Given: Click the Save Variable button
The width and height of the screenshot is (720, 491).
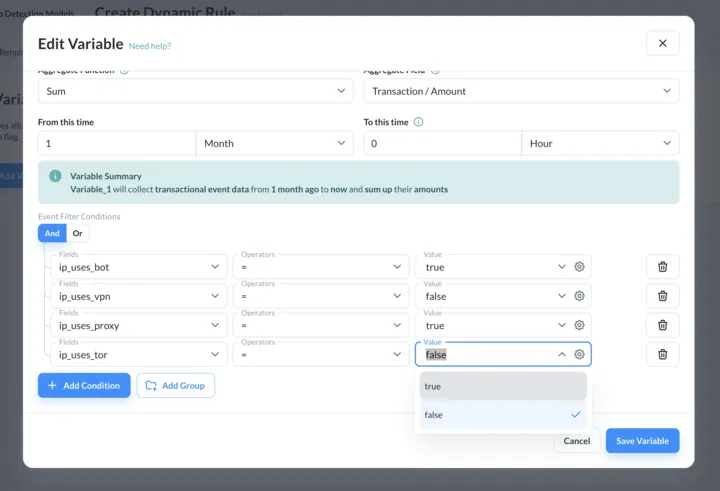Looking at the screenshot, I should [x=642, y=441].
